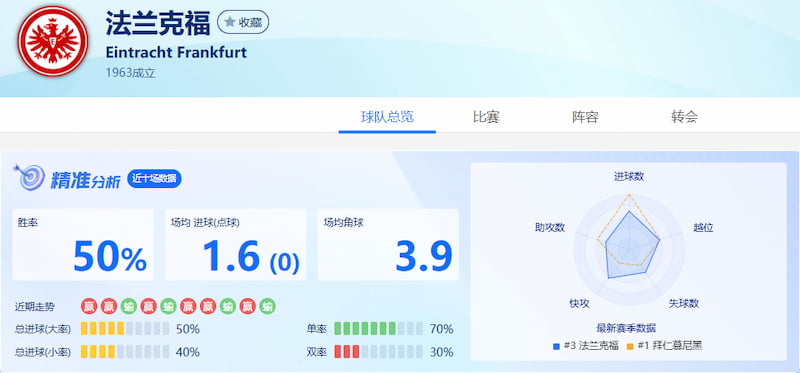This screenshot has height=373, width=800.
Task: Click the 单率 green progress bar
Action: [378, 329]
